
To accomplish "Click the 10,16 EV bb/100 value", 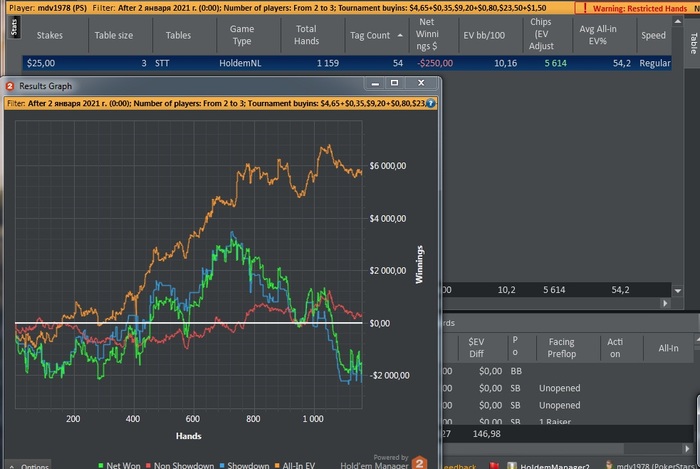I will [x=505, y=63].
